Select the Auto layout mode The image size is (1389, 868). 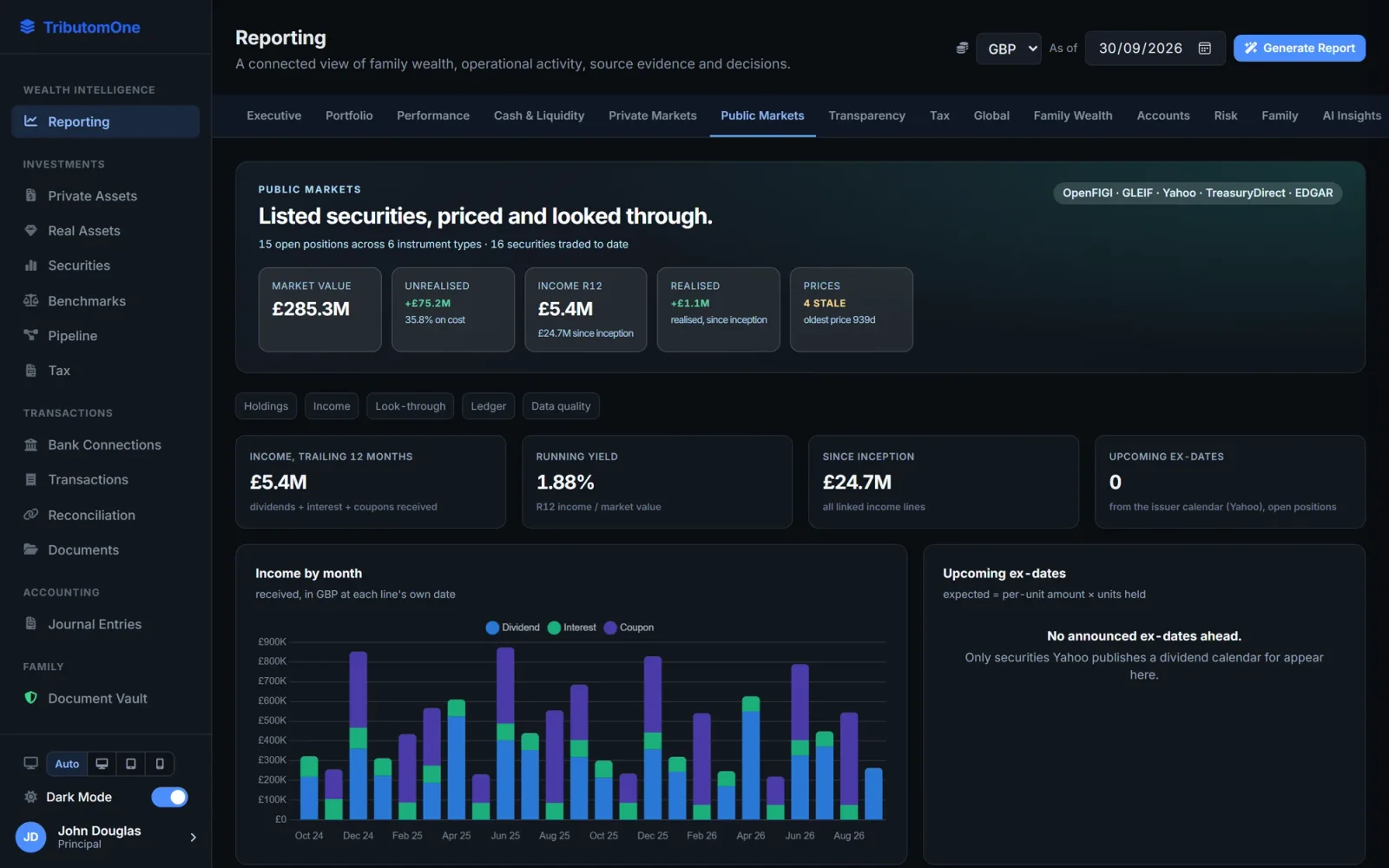point(67,764)
